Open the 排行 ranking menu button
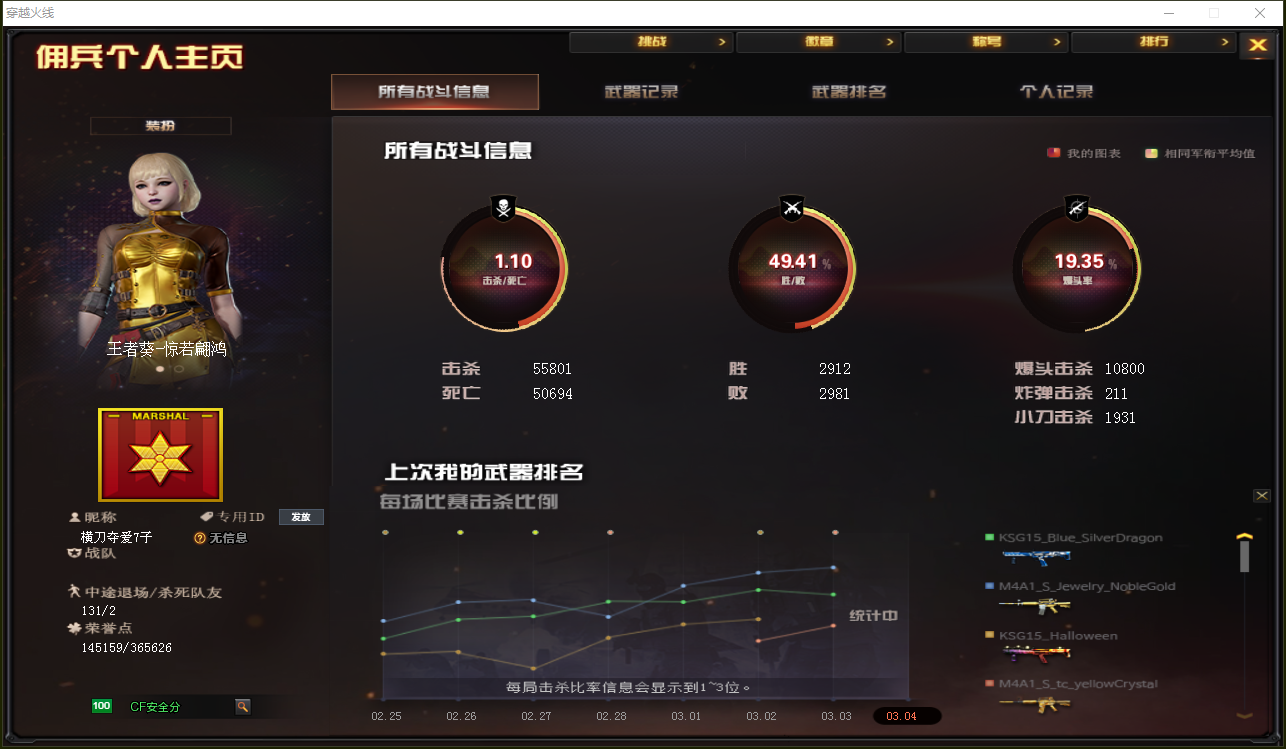The height and width of the screenshot is (749, 1286). coord(1154,42)
